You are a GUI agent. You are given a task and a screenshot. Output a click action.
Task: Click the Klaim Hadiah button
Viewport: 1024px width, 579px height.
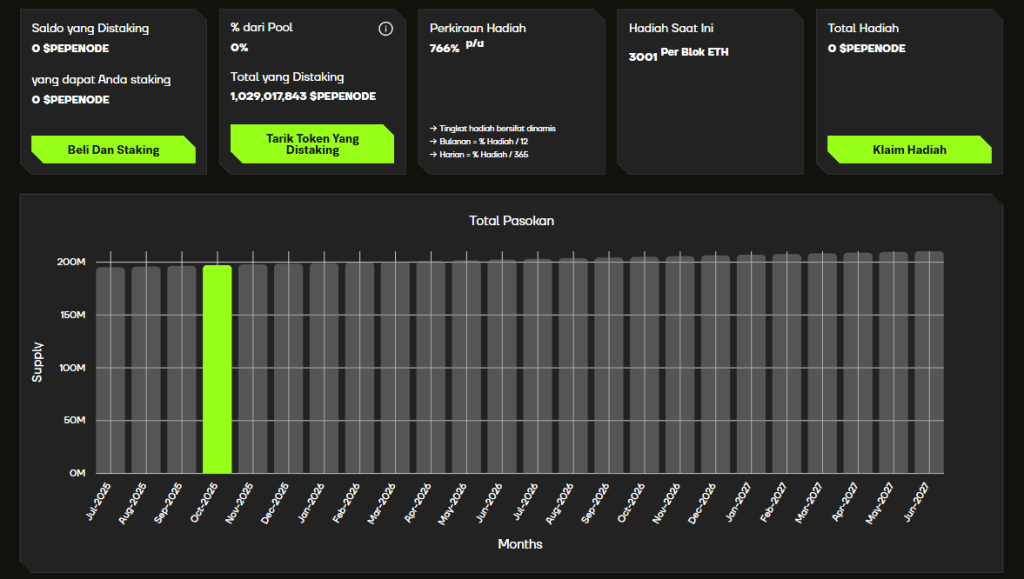click(x=909, y=149)
